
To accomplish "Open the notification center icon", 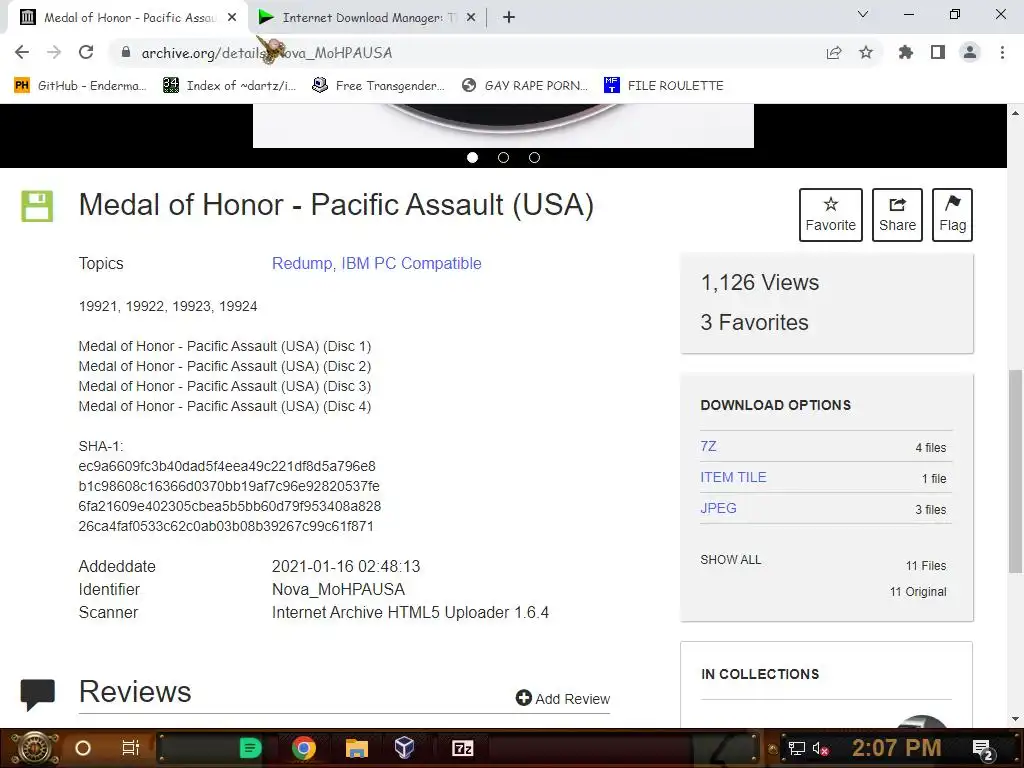I will tap(982, 749).
